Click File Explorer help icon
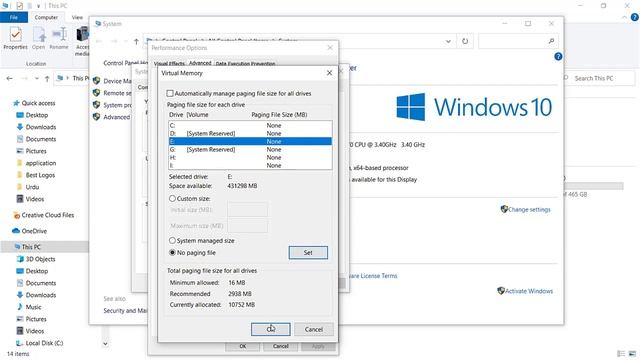This screenshot has height=360, width=640. tap(635, 17)
